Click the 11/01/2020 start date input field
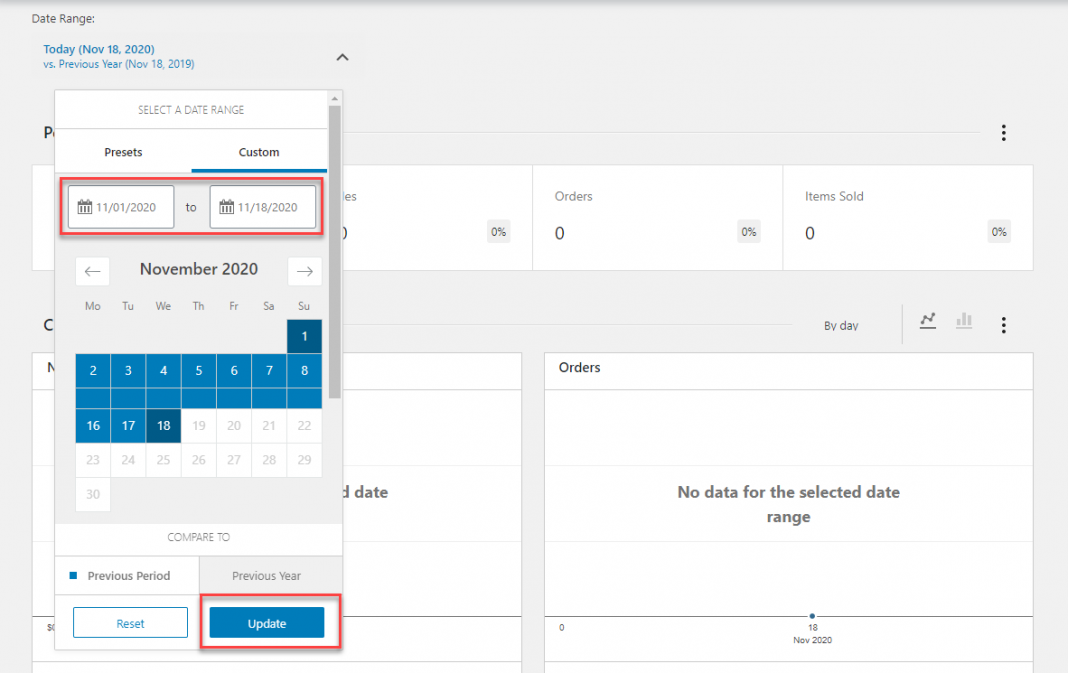 coord(125,206)
